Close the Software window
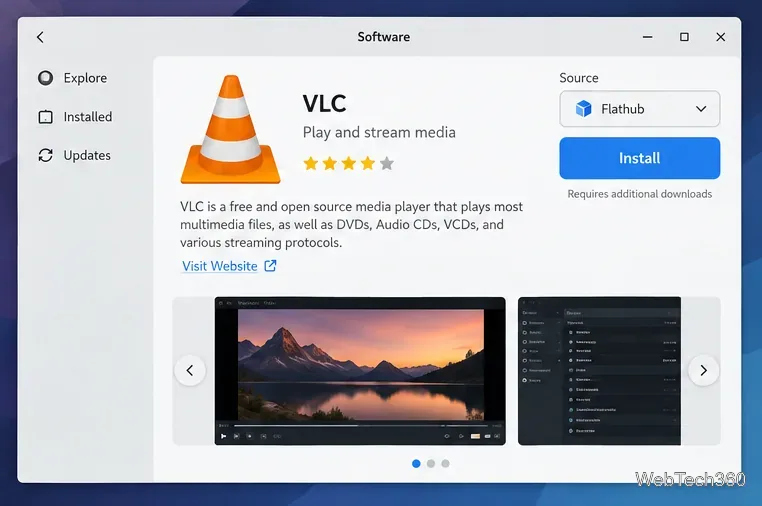 pyautogui.click(x=721, y=37)
